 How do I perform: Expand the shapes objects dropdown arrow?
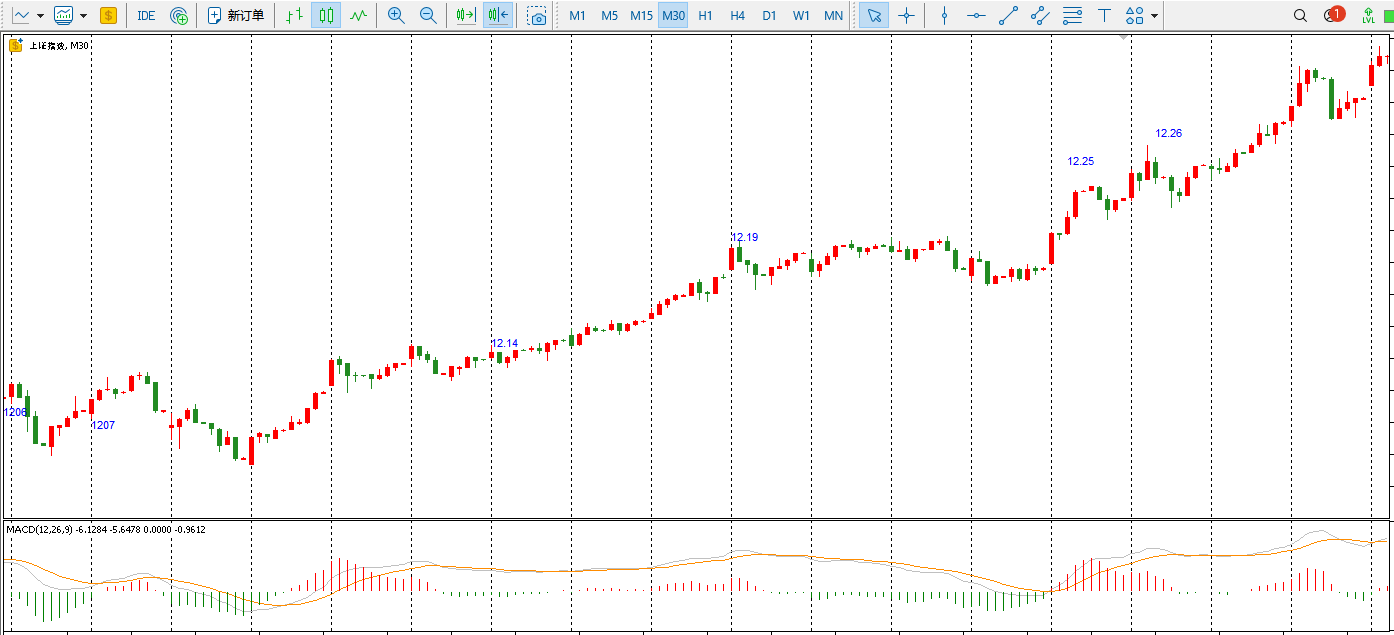(x=1156, y=16)
